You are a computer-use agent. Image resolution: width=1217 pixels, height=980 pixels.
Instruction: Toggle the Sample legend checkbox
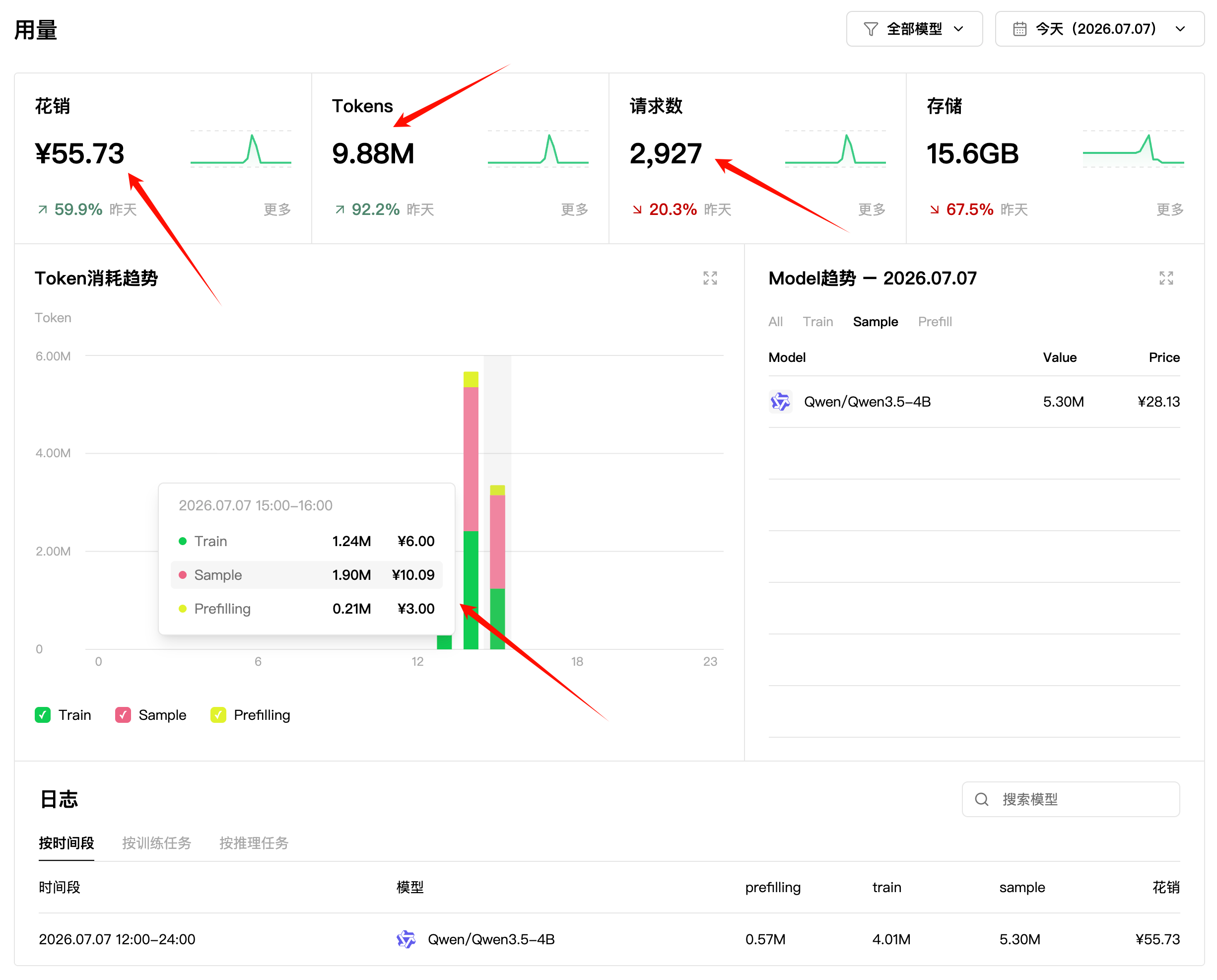pyautogui.click(x=123, y=715)
